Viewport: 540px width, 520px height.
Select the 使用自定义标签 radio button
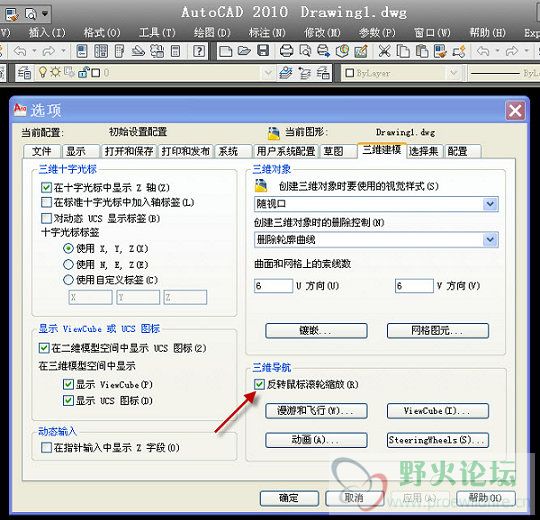point(69,280)
